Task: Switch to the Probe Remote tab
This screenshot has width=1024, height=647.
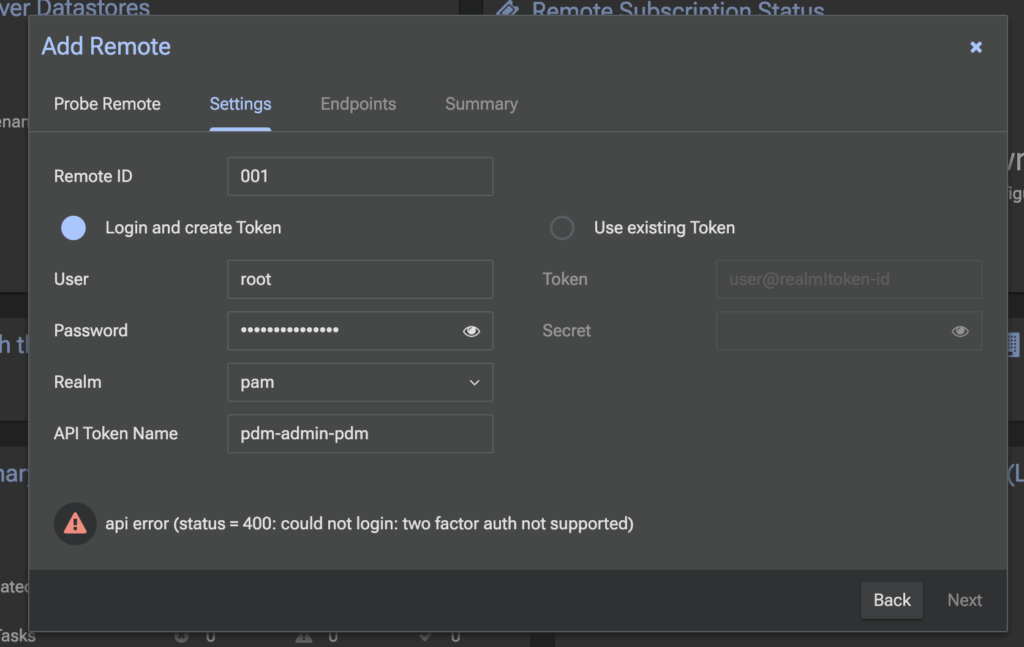Action: click(x=107, y=104)
